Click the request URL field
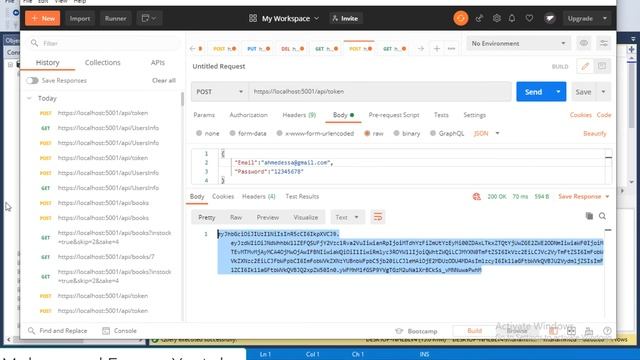The height and width of the screenshot is (360, 640). click(380, 92)
